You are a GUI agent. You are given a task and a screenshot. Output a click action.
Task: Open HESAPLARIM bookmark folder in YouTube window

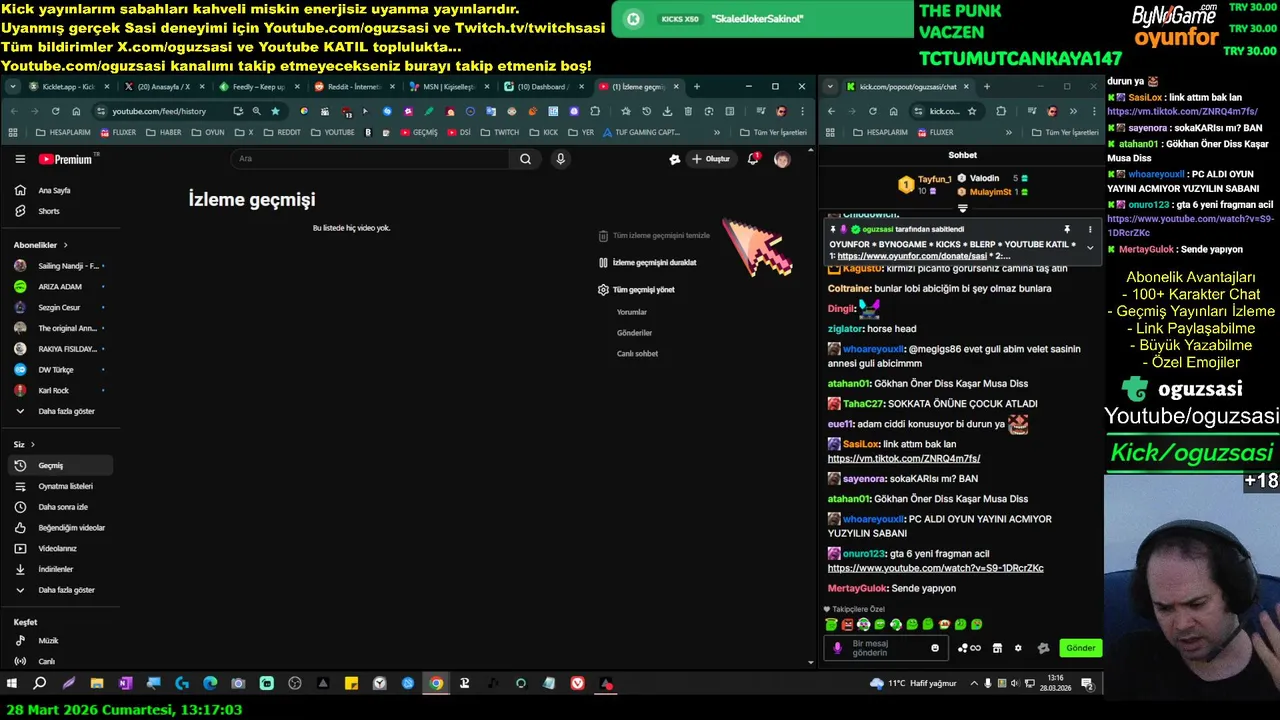[62, 132]
